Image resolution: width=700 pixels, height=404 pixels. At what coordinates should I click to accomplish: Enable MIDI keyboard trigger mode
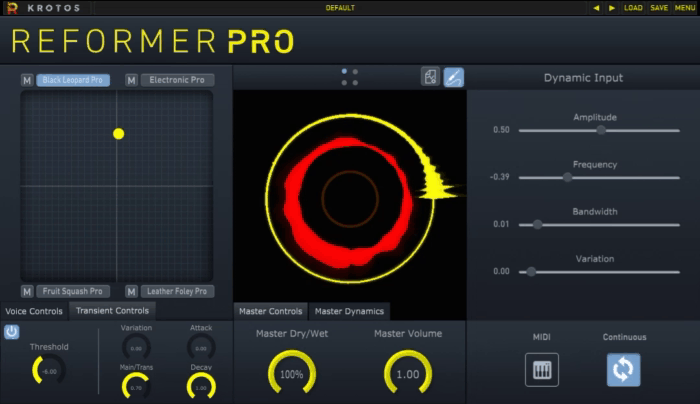point(542,370)
